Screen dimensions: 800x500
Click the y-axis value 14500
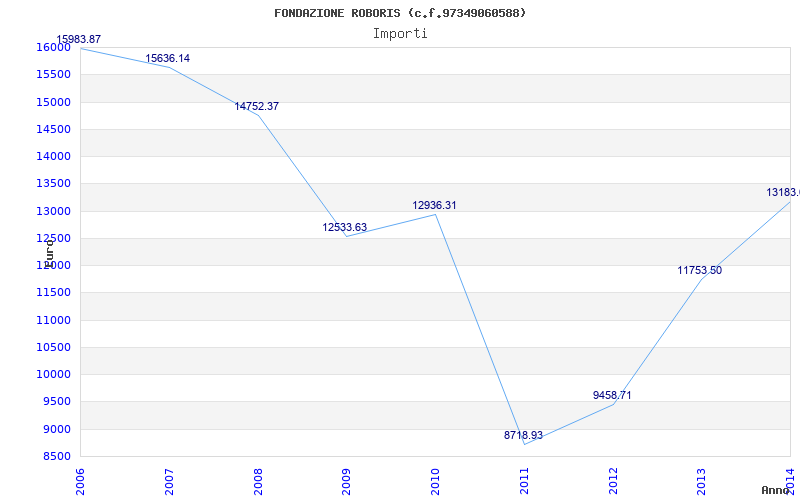(53, 129)
